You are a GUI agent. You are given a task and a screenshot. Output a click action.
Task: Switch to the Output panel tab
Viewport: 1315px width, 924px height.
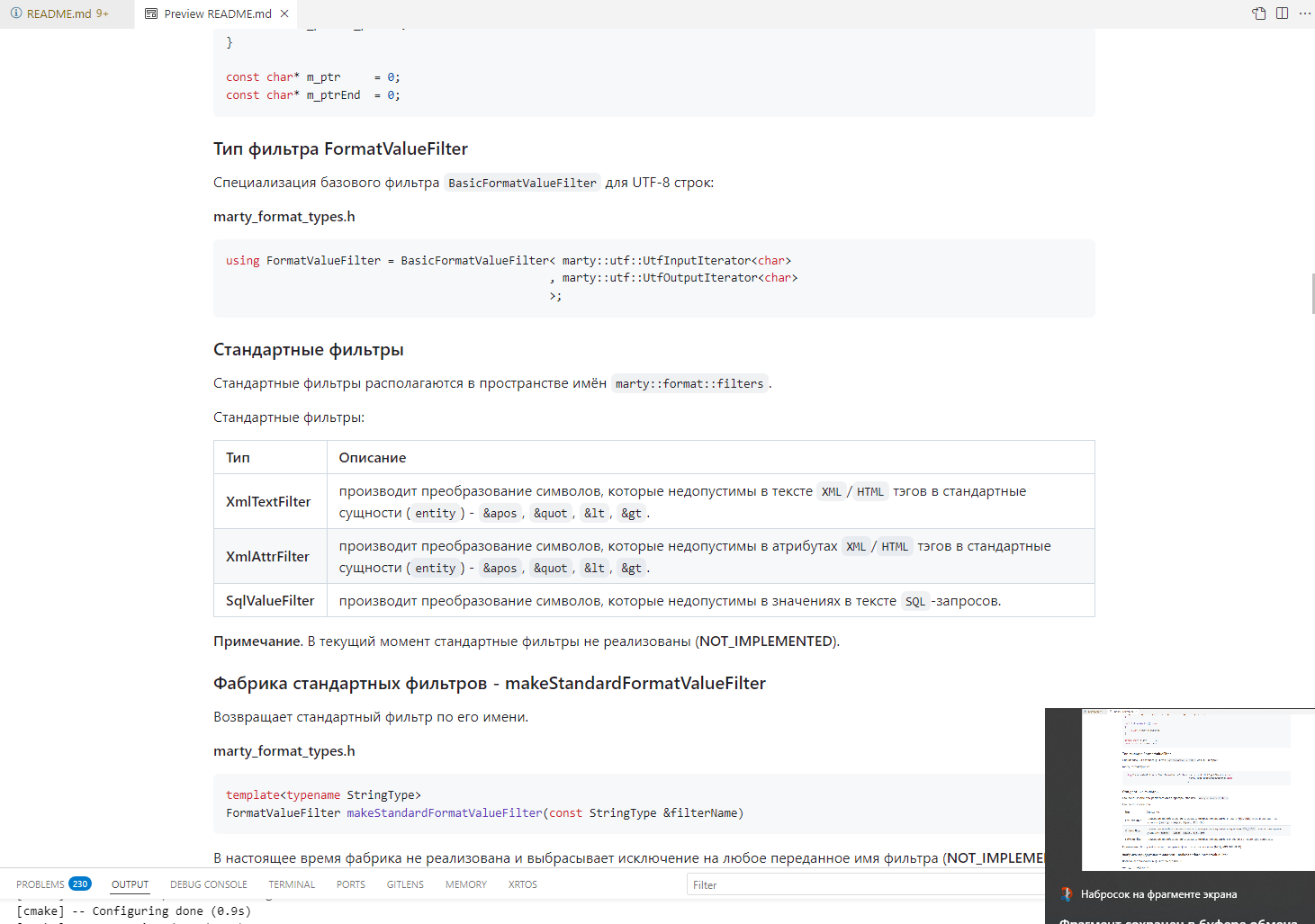(x=130, y=884)
